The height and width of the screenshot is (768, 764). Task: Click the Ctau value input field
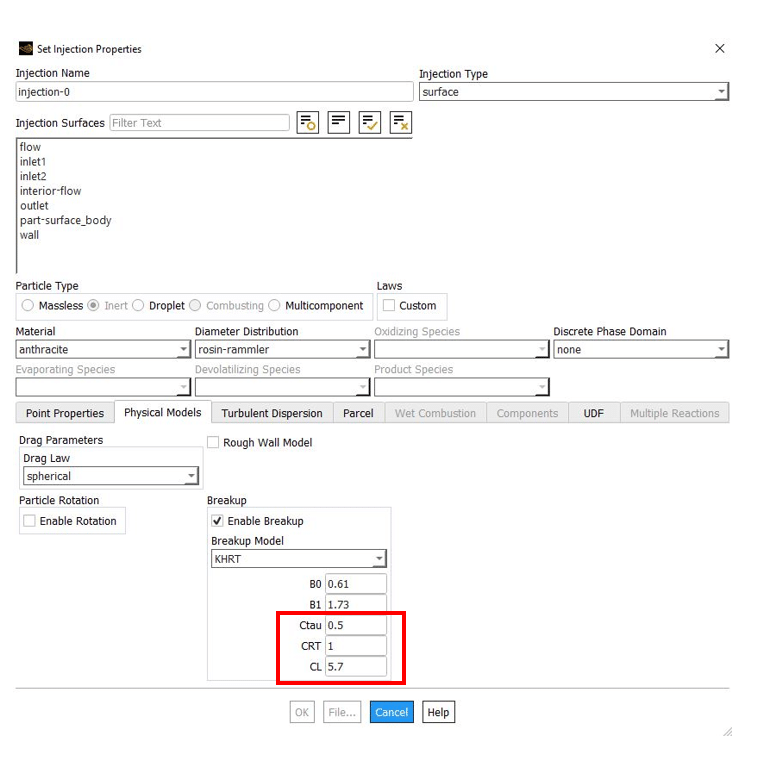click(355, 625)
